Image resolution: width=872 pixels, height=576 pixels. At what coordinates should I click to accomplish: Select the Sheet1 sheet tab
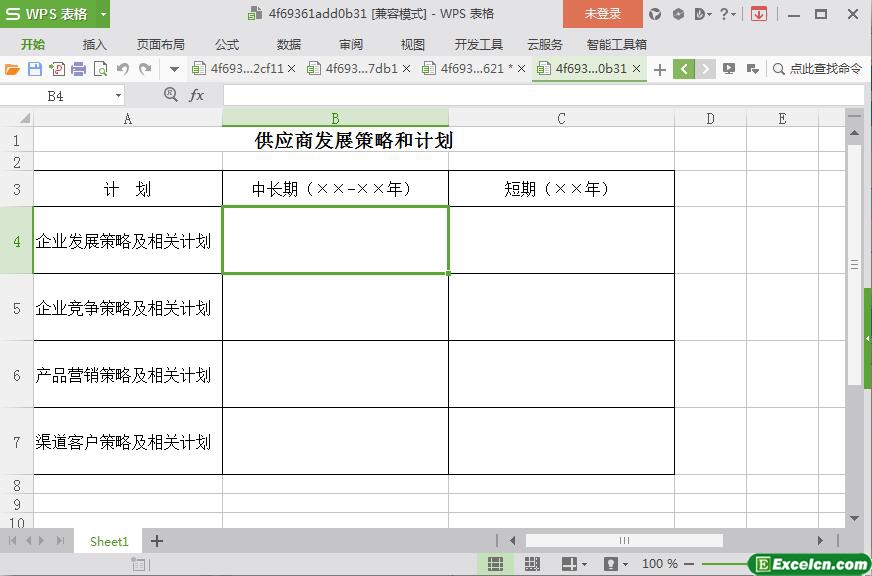(x=109, y=541)
